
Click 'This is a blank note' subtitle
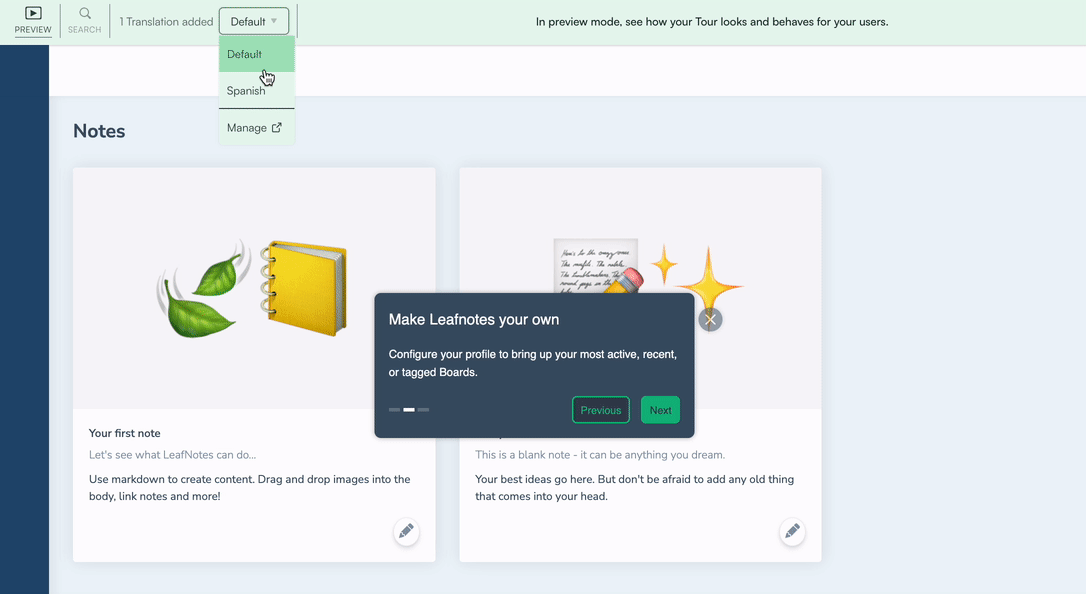point(600,455)
